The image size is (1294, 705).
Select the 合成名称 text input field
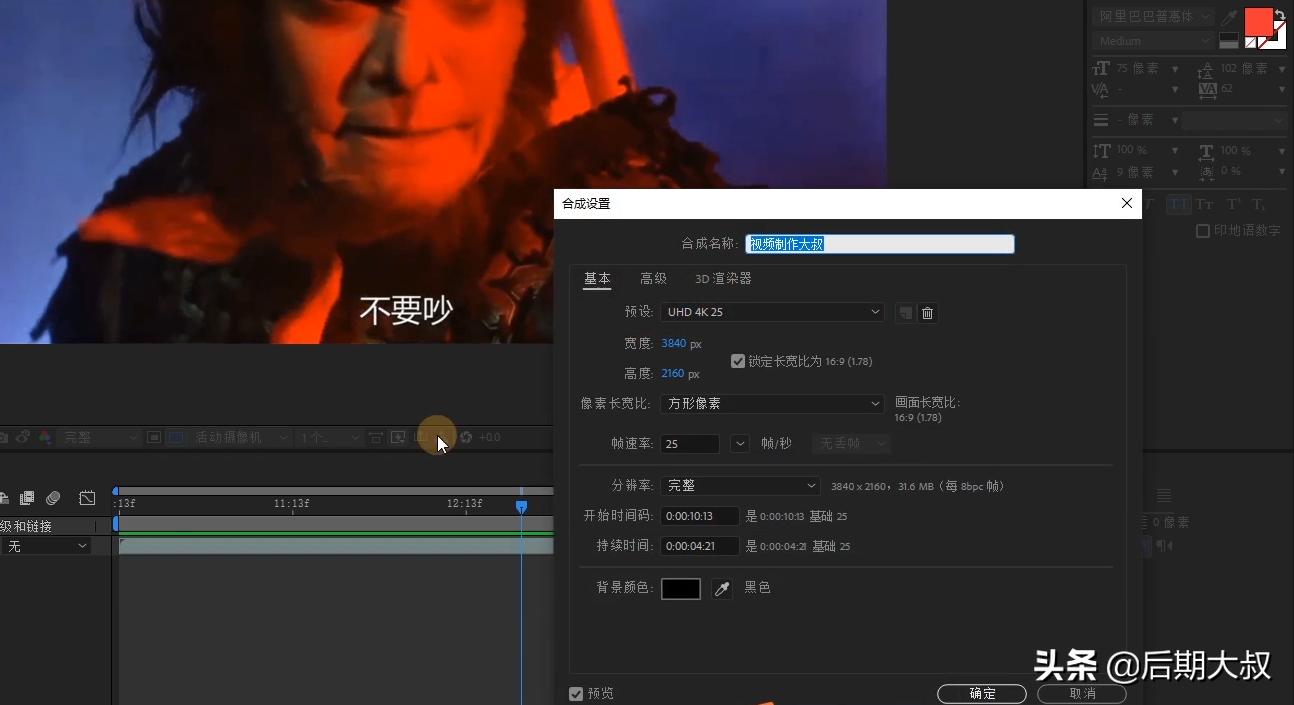point(879,243)
